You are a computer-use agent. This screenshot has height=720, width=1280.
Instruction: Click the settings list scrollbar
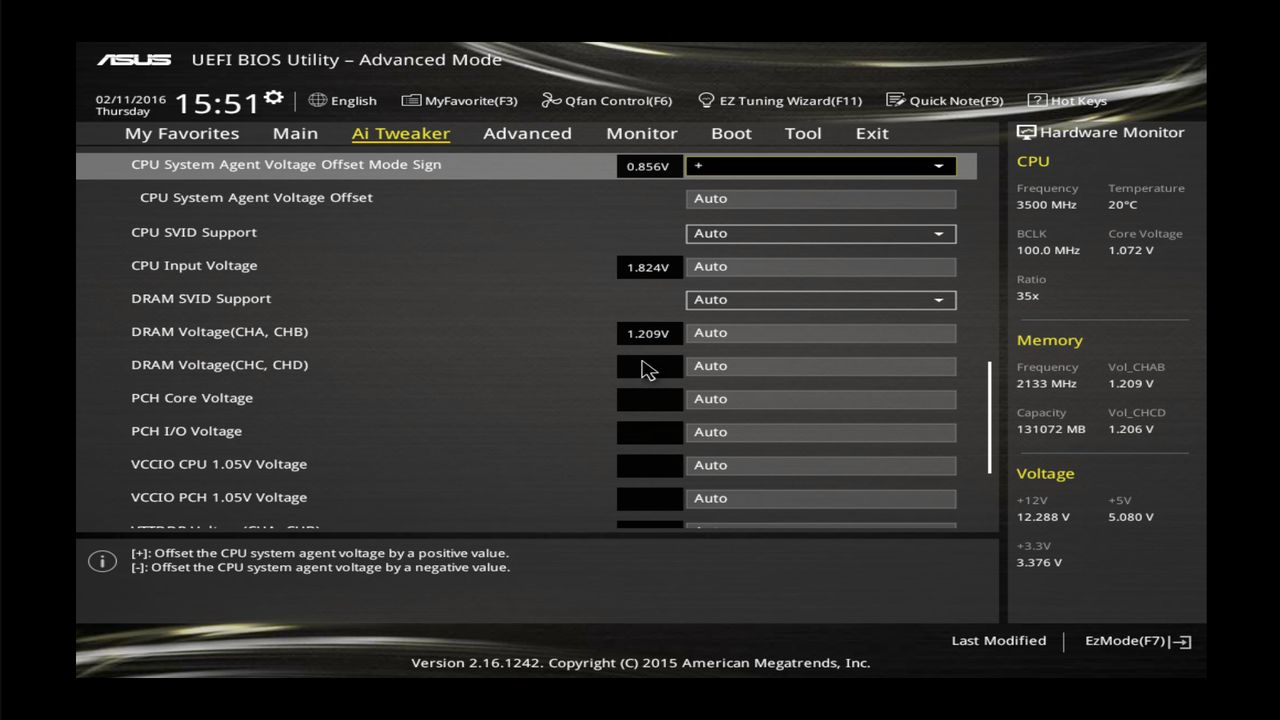tap(990, 417)
